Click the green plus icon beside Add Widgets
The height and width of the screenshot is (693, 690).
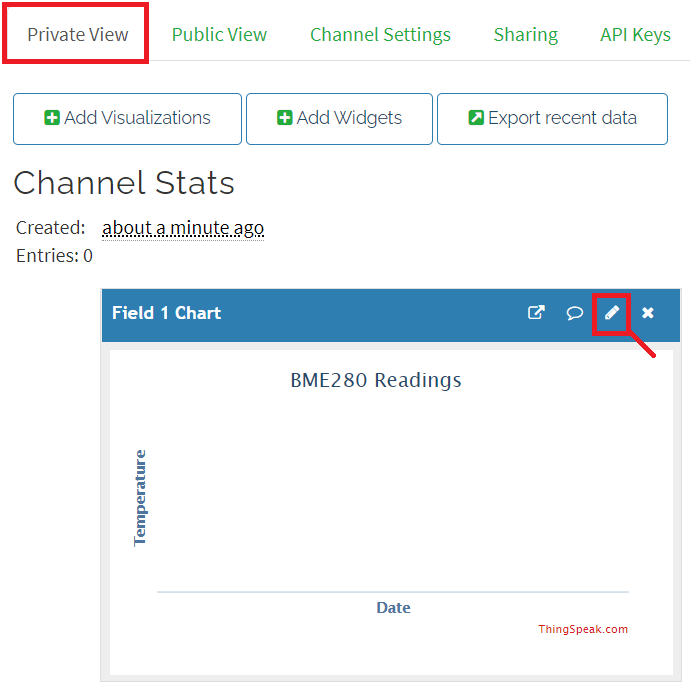point(284,118)
